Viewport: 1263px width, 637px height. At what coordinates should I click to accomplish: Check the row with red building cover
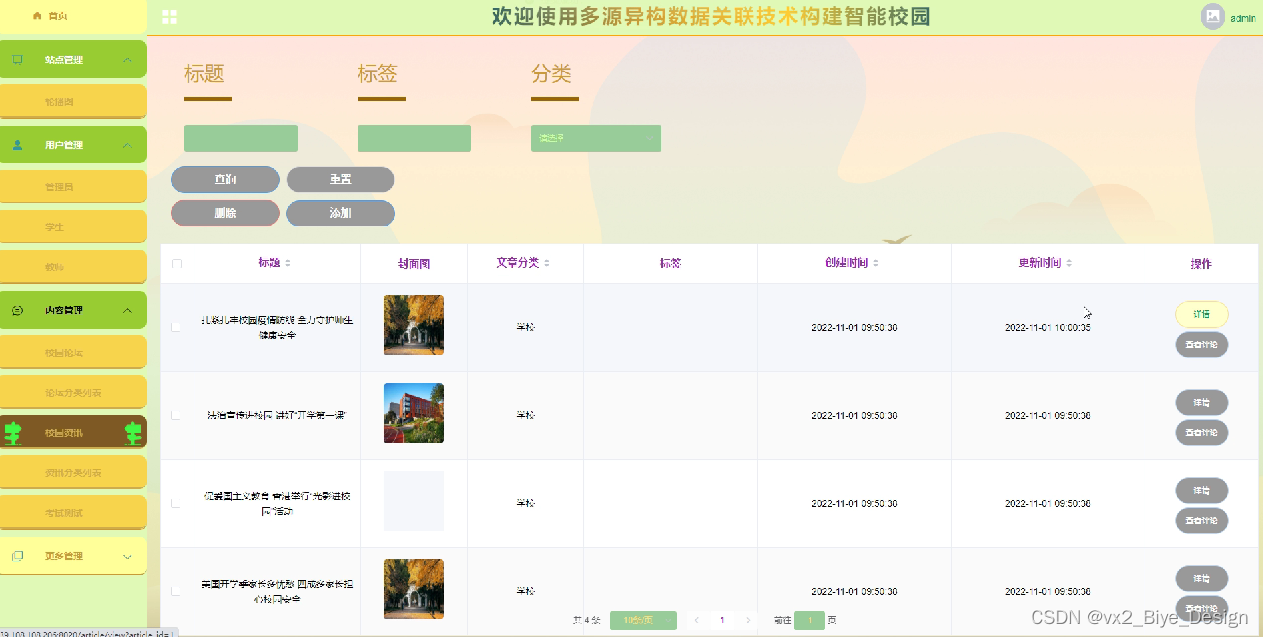[177, 414]
